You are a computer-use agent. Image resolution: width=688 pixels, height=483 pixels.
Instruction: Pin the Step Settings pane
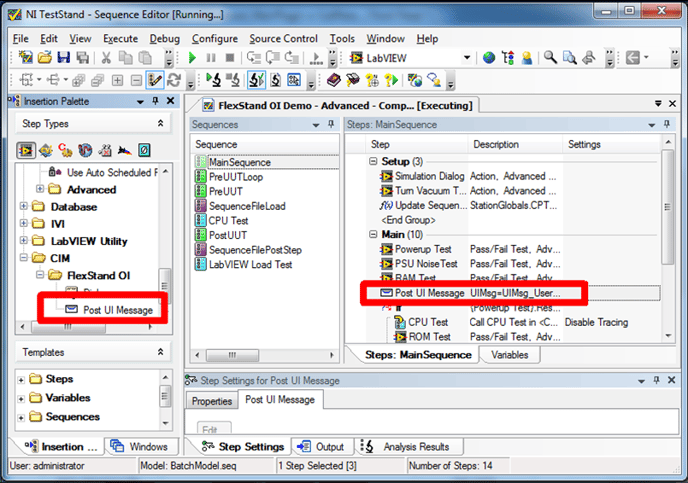click(656, 380)
